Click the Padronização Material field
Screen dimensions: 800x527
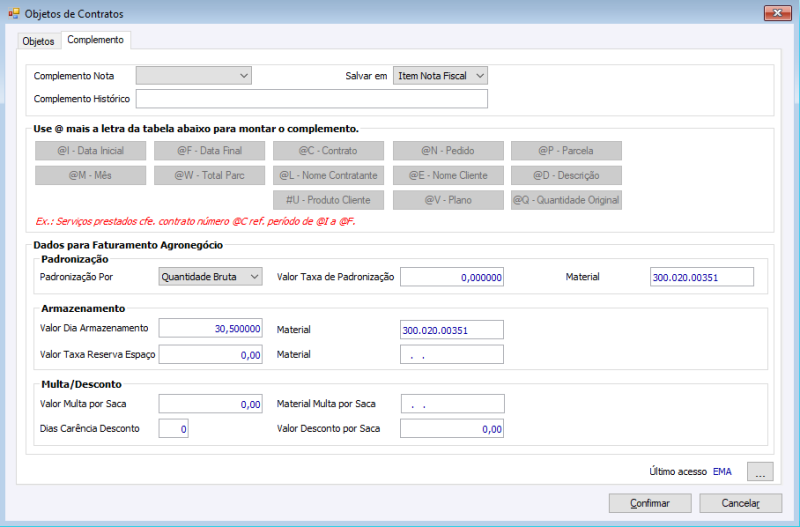click(x=702, y=277)
